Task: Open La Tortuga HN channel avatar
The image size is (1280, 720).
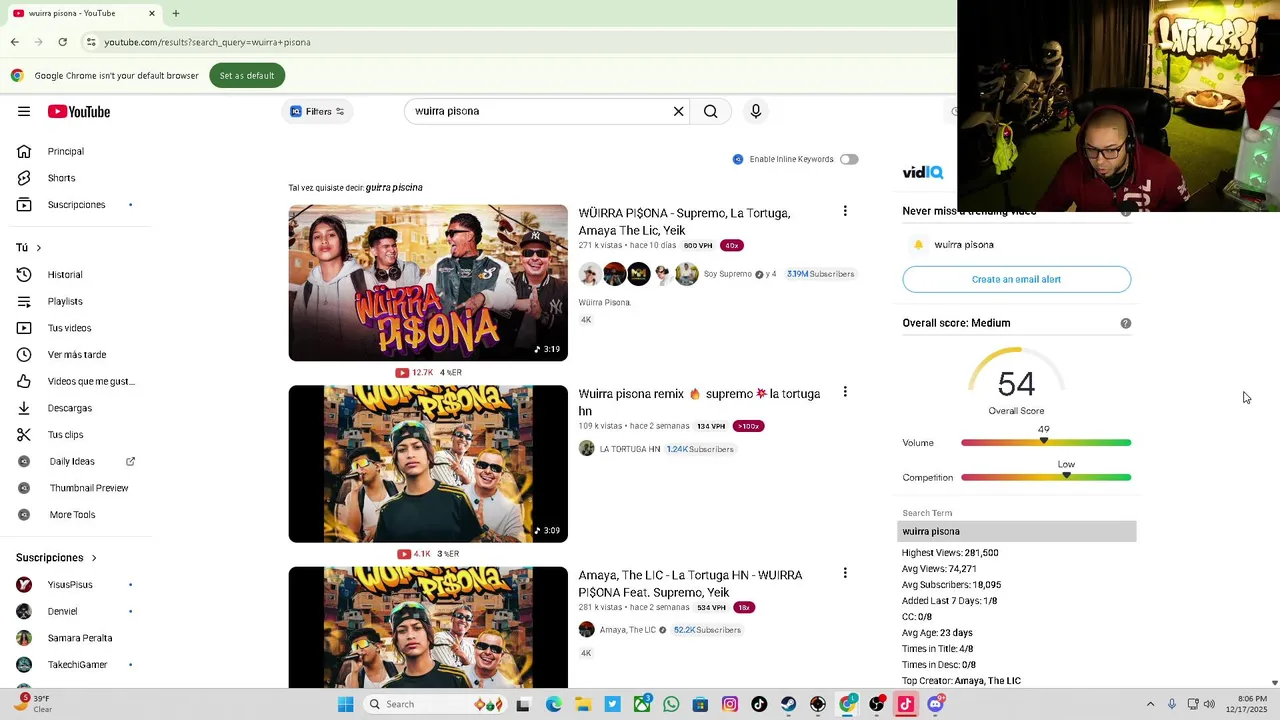Action: coord(587,449)
